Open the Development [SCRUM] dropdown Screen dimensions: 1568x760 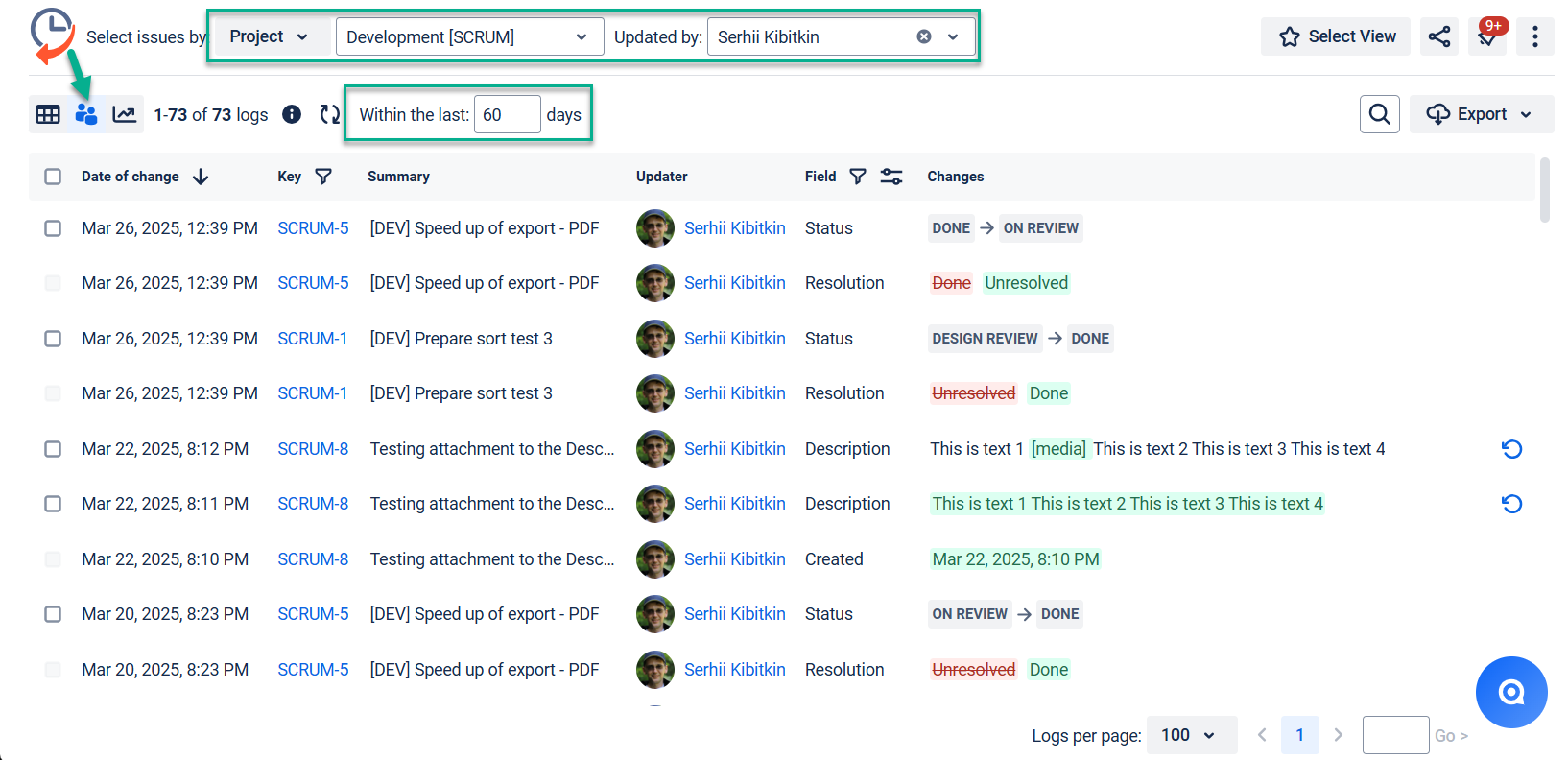click(469, 36)
